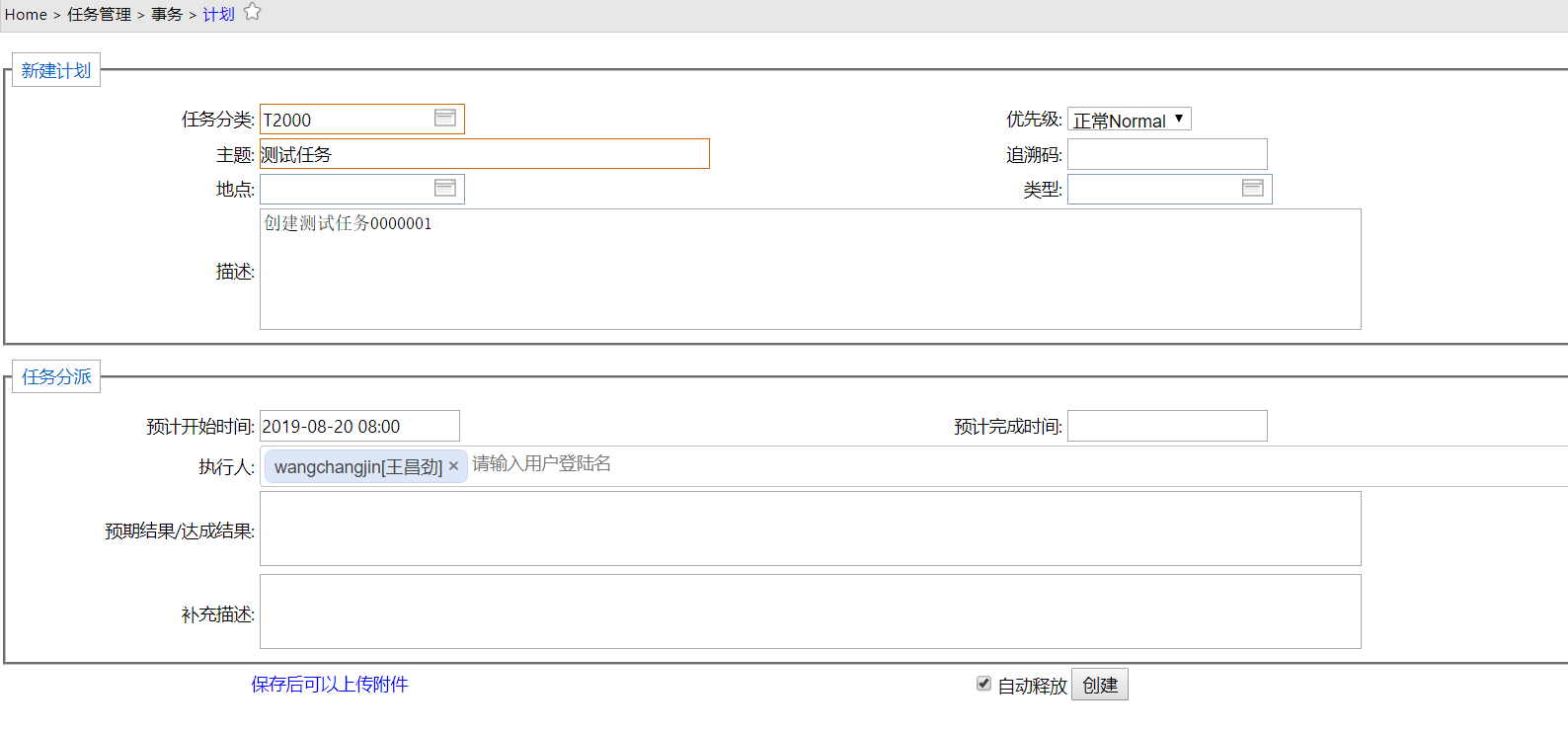Image resolution: width=1568 pixels, height=734 pixels.
Task: Click the 新建计划 section legend
Action: point(56,71)
